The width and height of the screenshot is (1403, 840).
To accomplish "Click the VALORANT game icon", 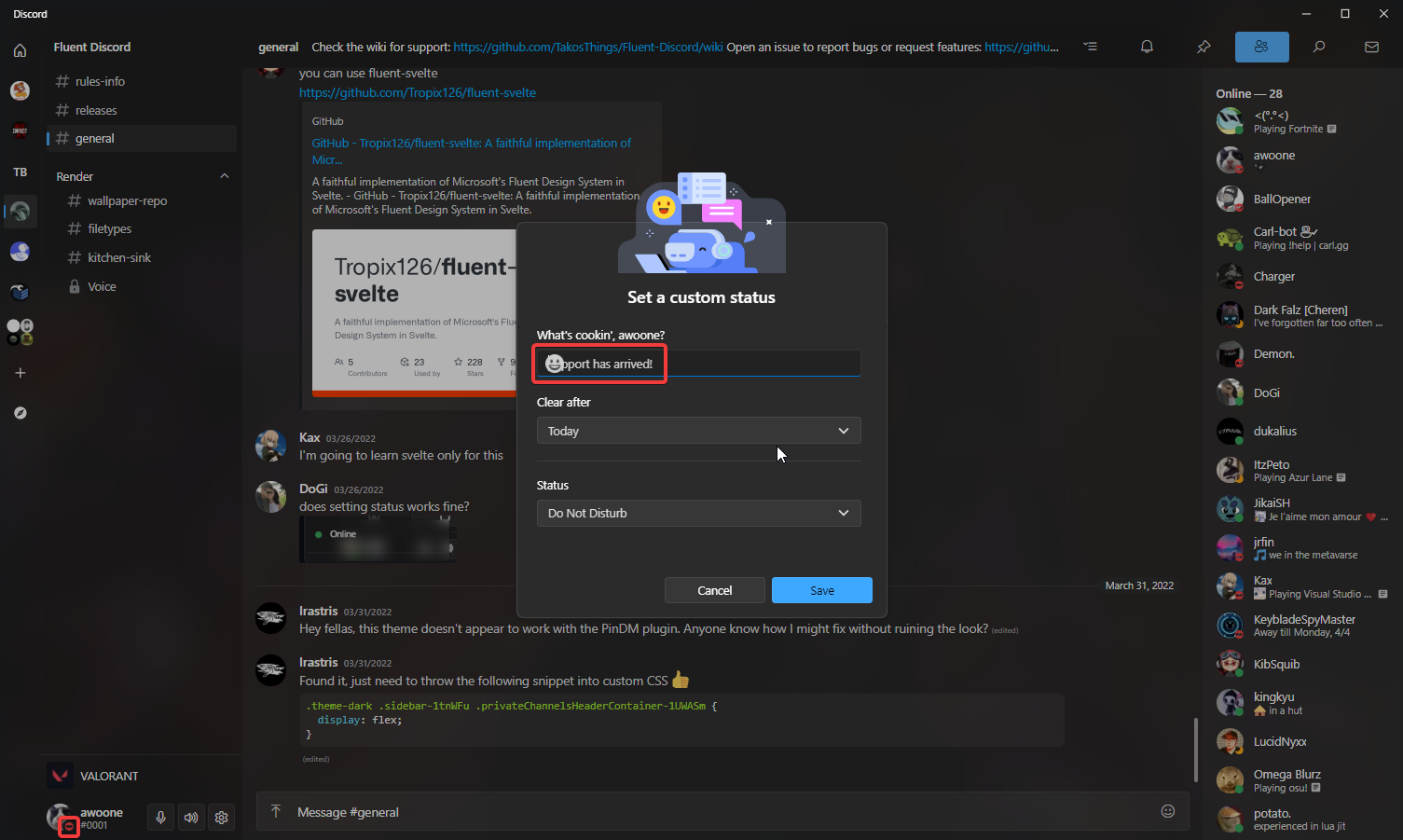I will (x=59, y=775).
